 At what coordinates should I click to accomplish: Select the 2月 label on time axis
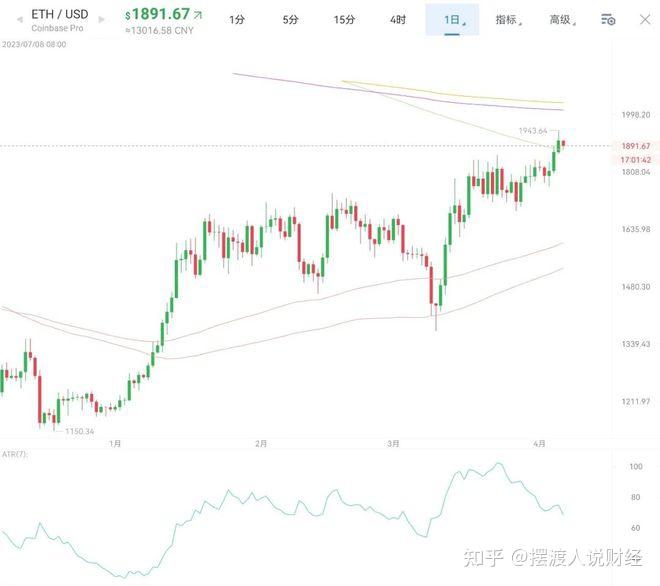tap(261, 443)
